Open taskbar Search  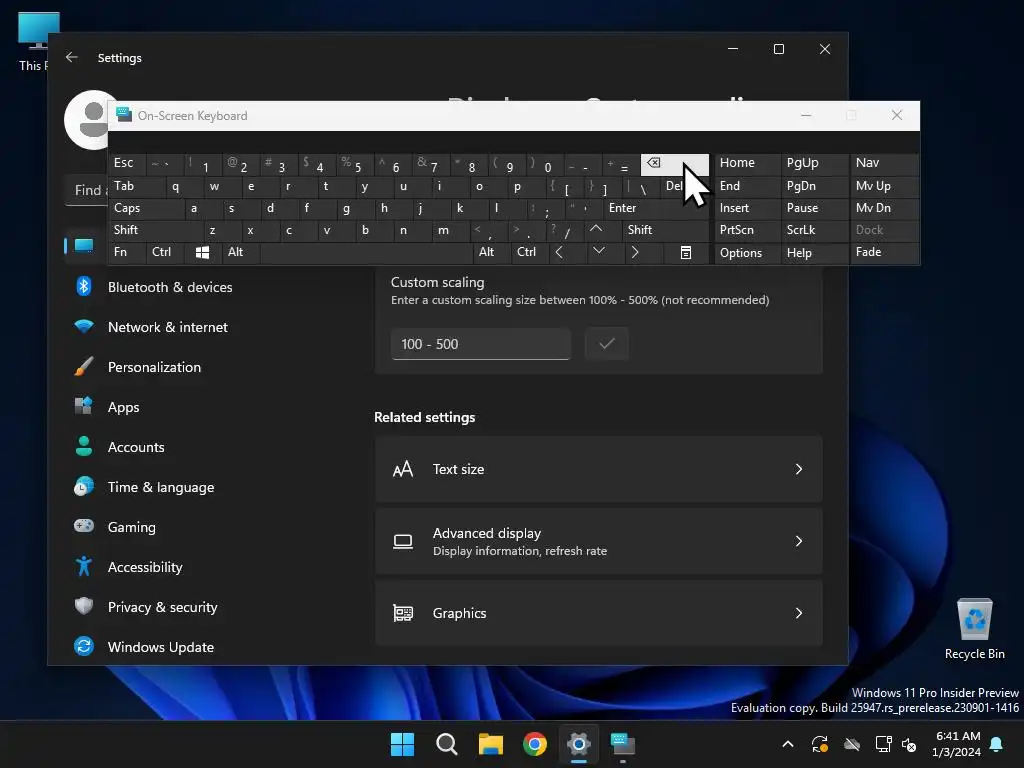point(447,744)
